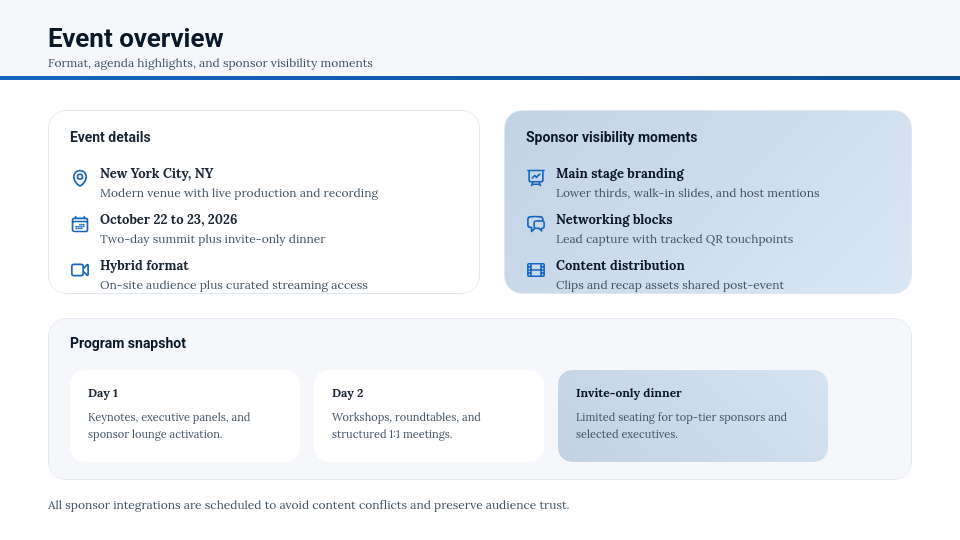Viewport: 960px width, 540px height.
Task: Click the Main stage branding label
Action: [x=620, y=173]
